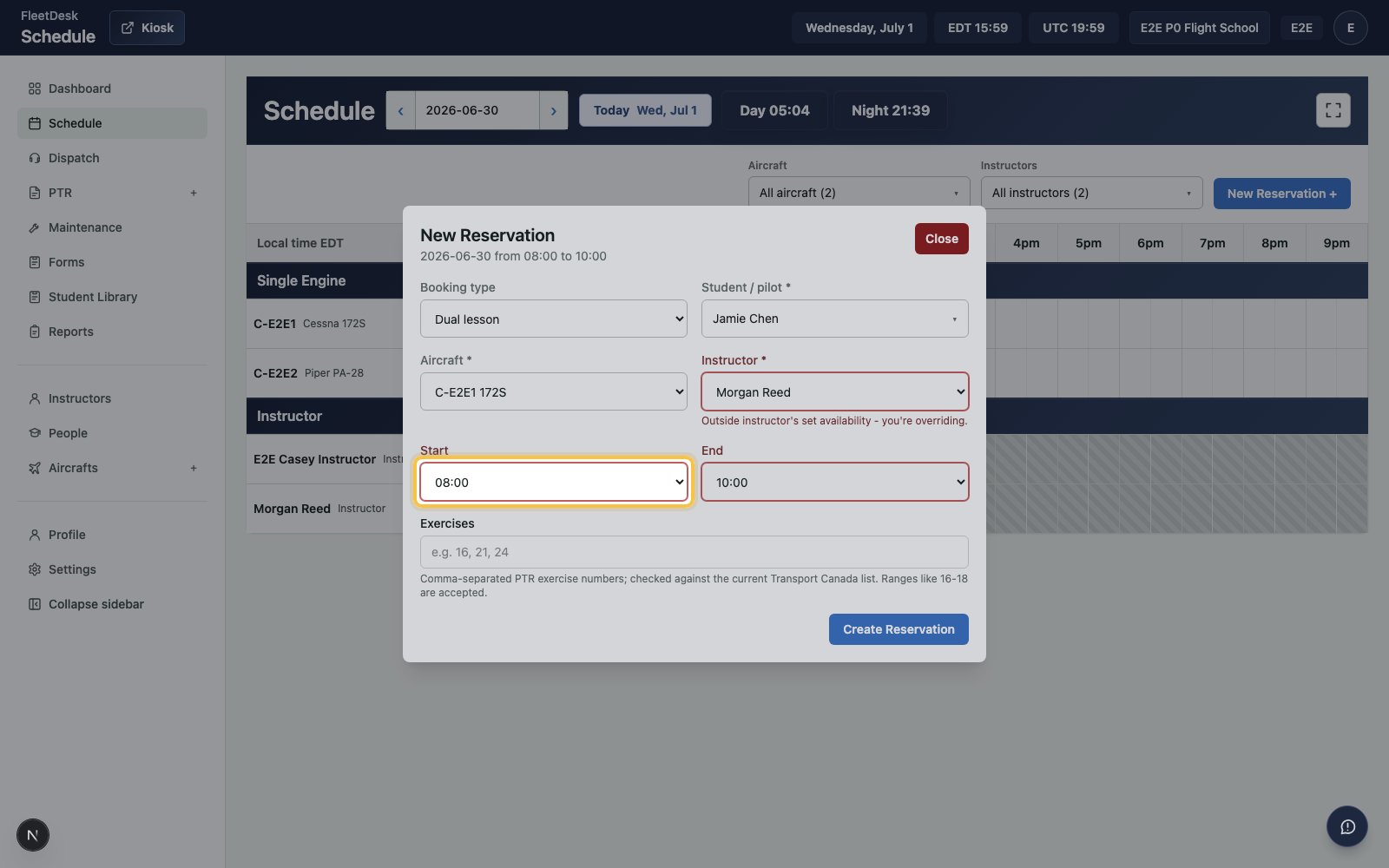The width and height of the screenshot is (1389, 868).
Task: Open the Instructors person icon
Action: (35, 398)
